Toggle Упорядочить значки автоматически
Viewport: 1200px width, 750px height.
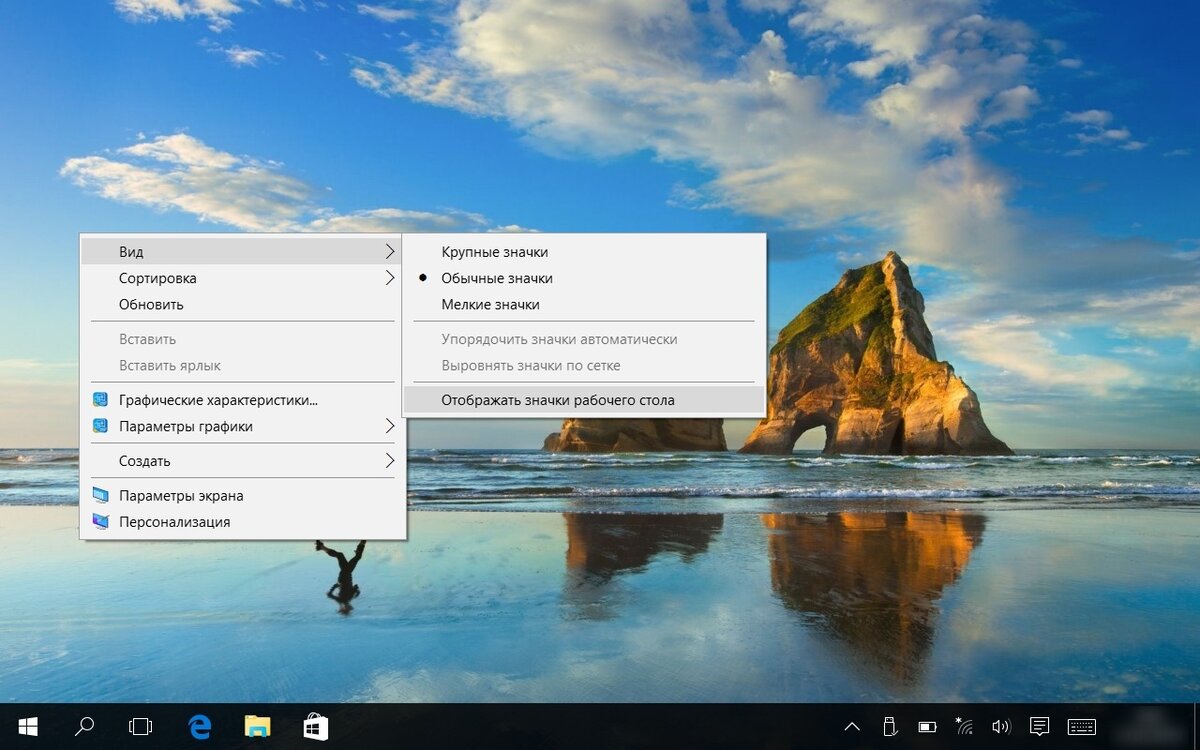pyautogui.click(x=584, y=339)
